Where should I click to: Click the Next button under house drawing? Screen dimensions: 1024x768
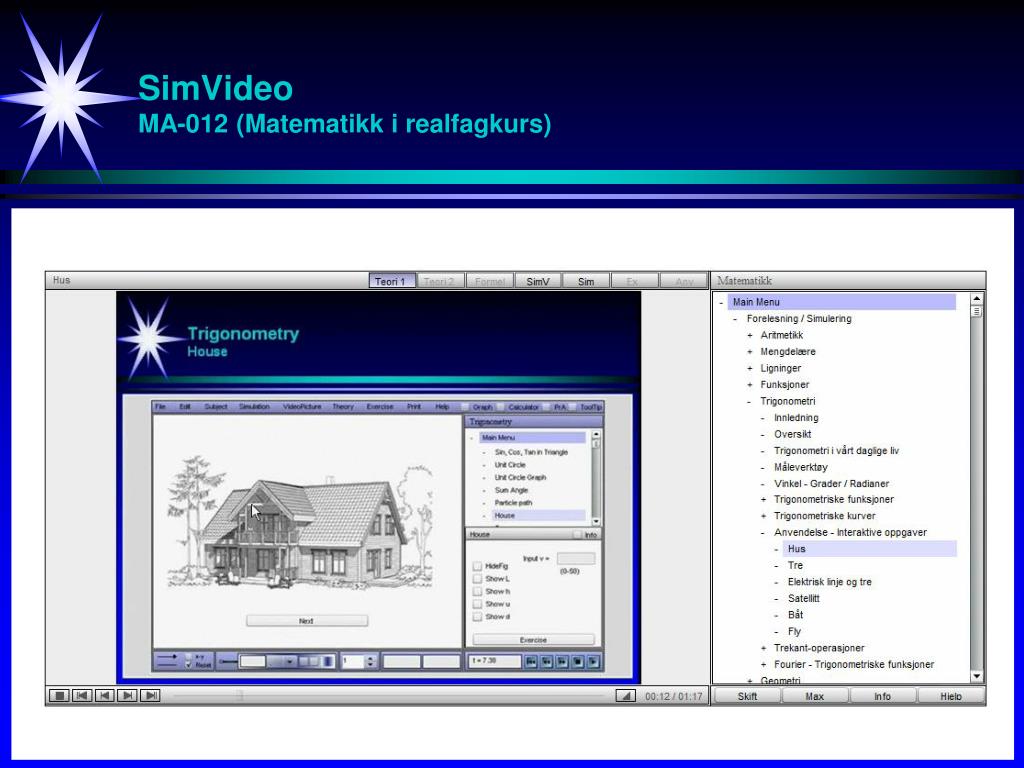(x=306, y=621)
